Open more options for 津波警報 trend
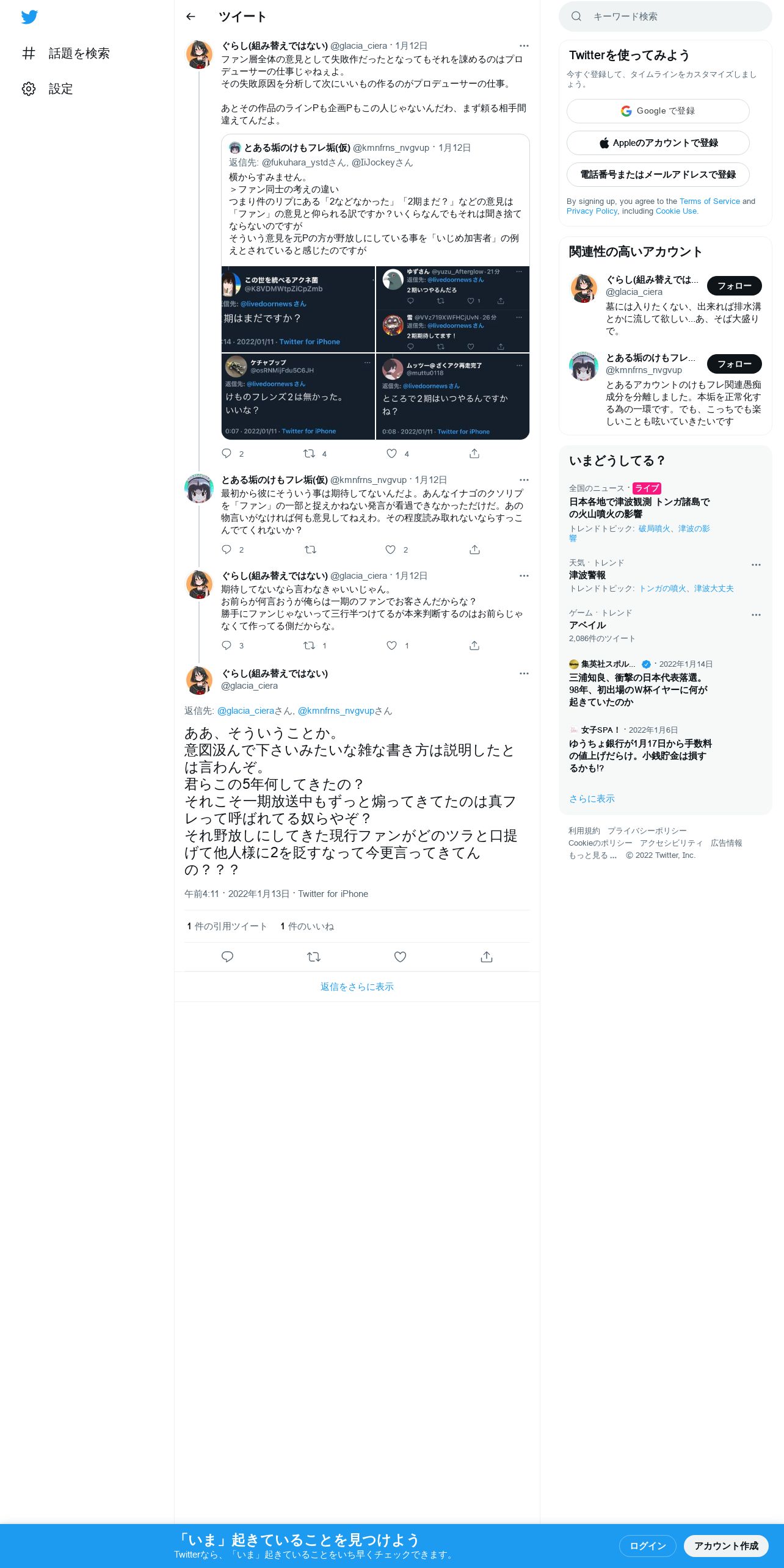The height and width of the screenshot is (1568, 784). tap(756, 565)
